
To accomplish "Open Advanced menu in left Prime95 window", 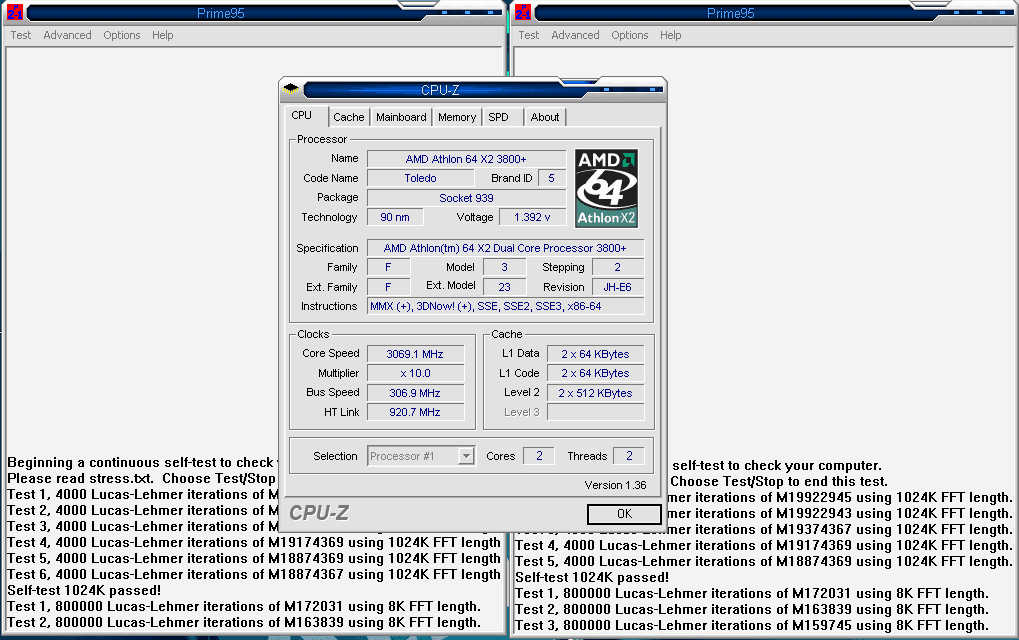I will click(68, 35).
